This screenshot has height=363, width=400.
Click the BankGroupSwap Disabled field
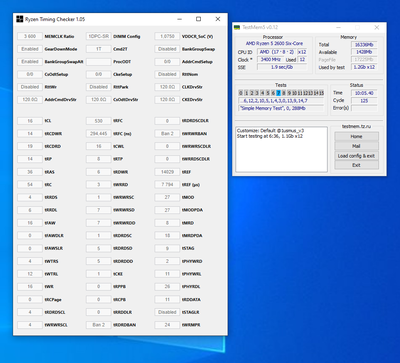pyautogui.click(x=167, y=49)
